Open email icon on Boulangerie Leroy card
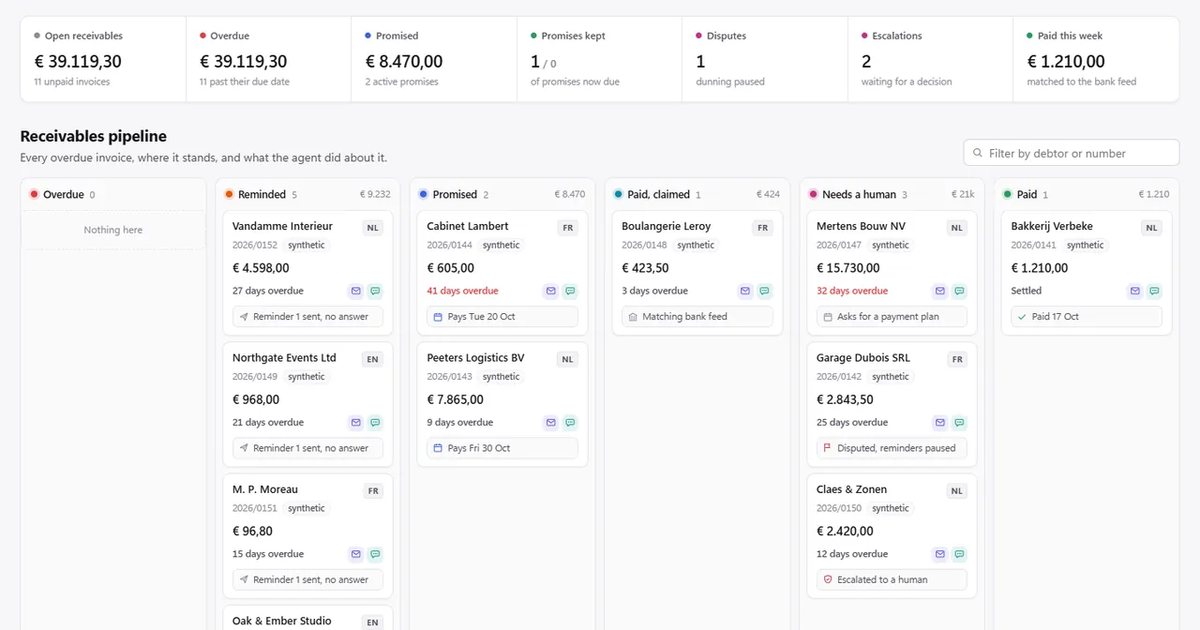Viewport: 1200px width, 630px height. (745, 291)
